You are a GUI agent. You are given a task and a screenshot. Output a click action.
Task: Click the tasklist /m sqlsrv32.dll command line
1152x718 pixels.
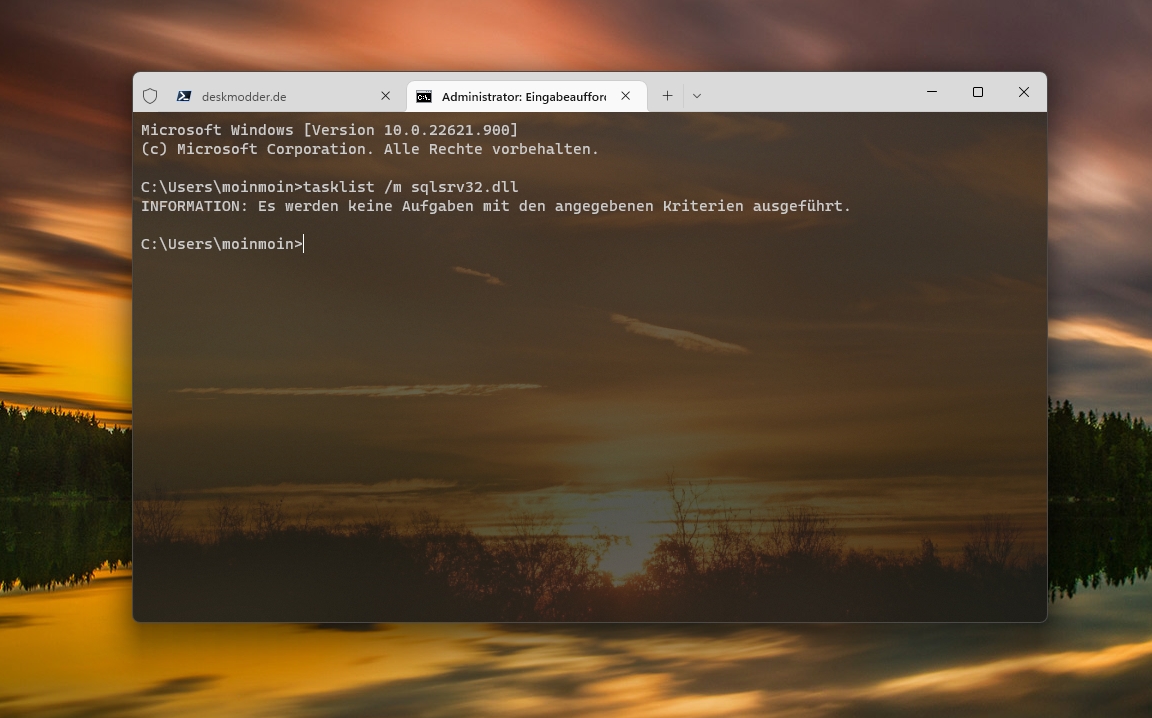point(329,187)
